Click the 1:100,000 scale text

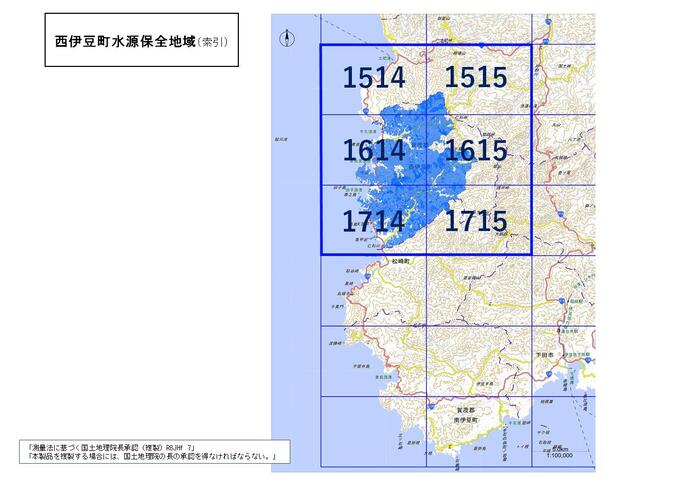click(x=559, y=456)
